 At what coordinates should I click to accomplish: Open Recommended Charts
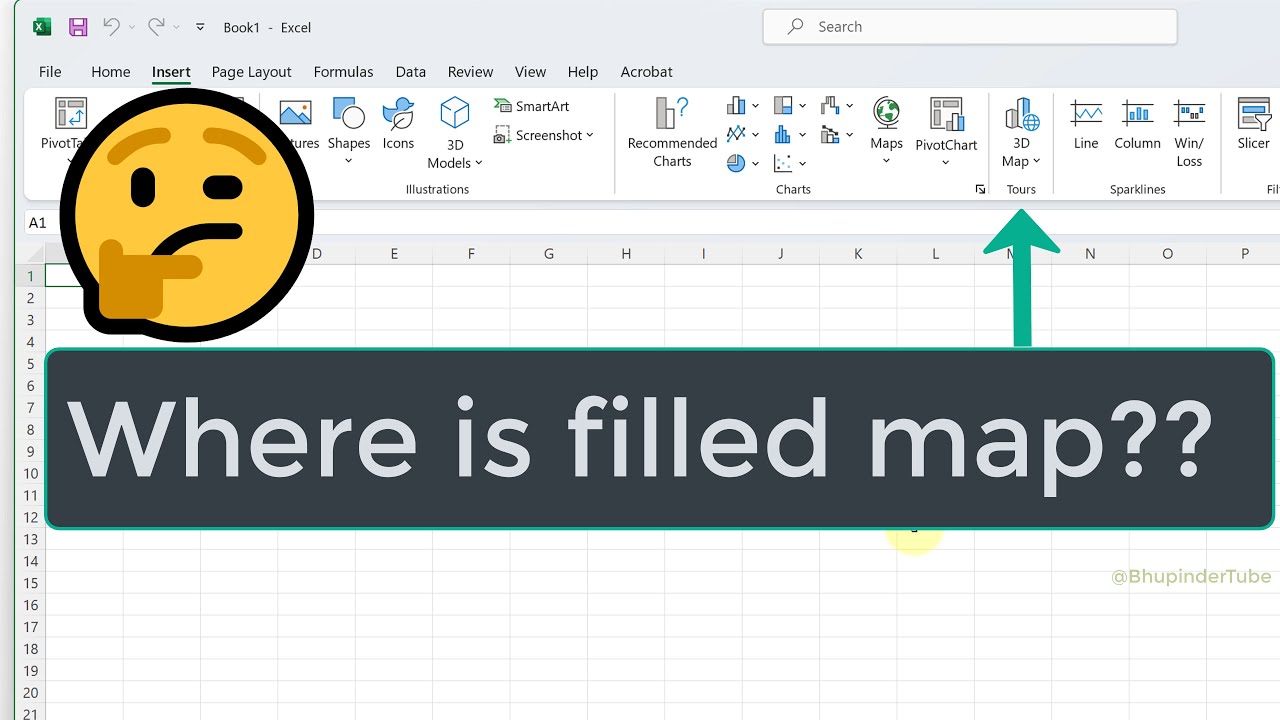(x=672, y=132)
